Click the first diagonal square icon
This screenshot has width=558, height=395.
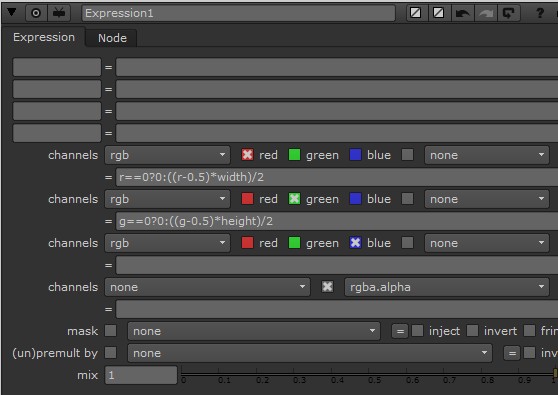pos(416,13)
